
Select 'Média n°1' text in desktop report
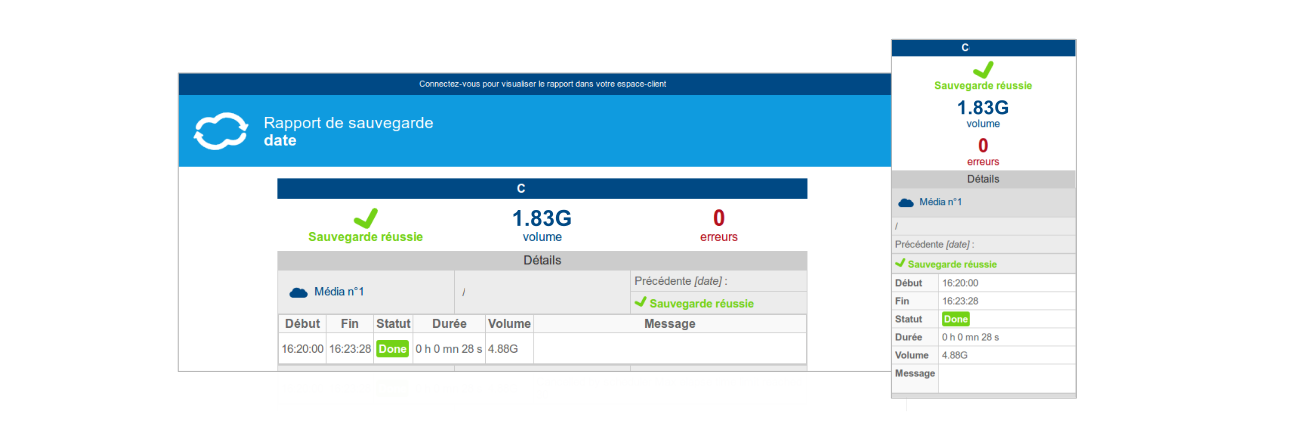pos(339,292)
